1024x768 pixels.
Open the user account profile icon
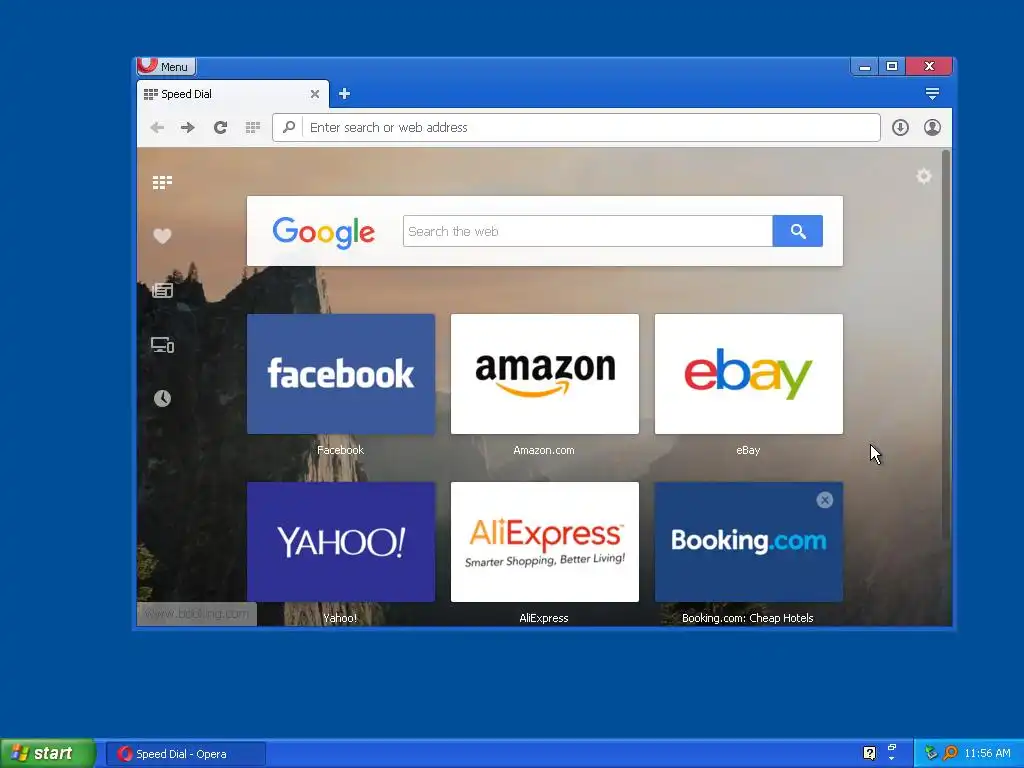pos(932,127)
